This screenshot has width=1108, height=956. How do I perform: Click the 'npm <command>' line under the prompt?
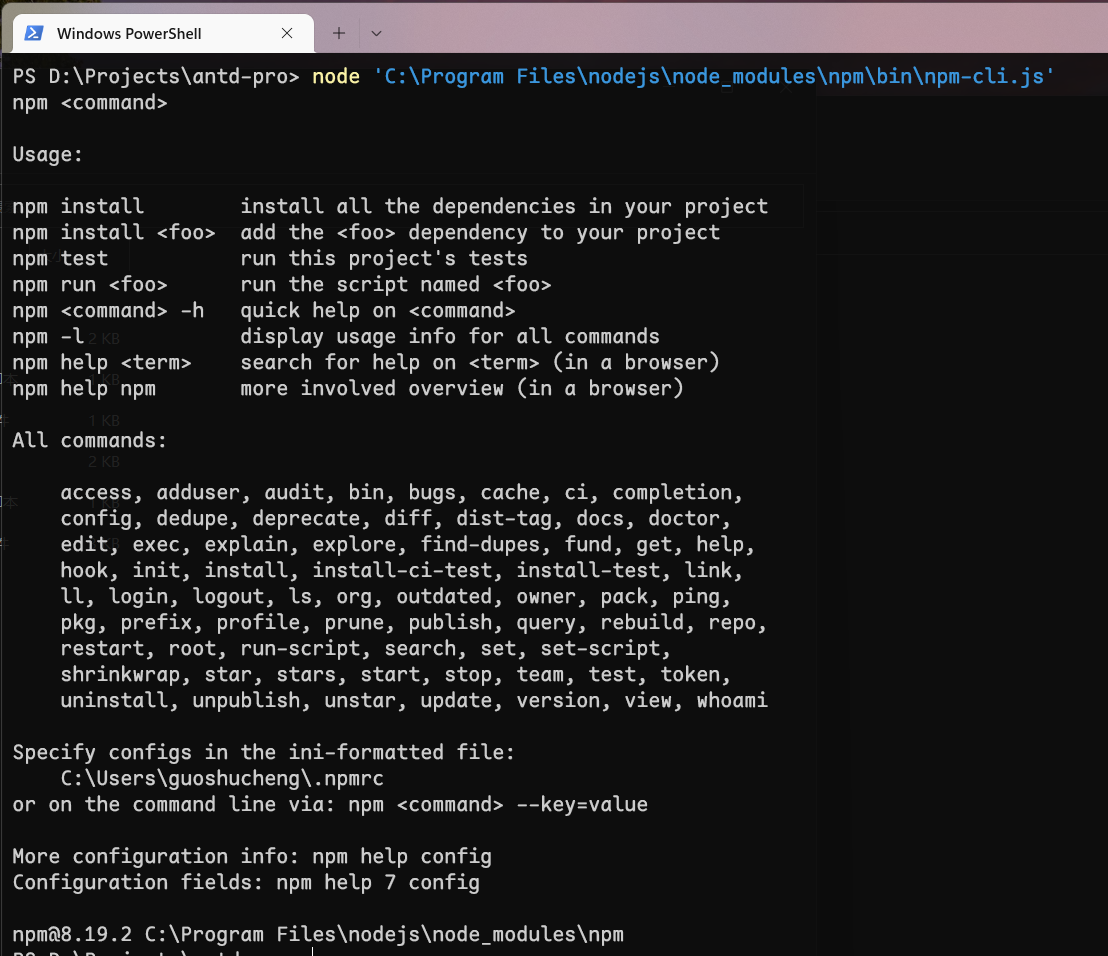90,103
